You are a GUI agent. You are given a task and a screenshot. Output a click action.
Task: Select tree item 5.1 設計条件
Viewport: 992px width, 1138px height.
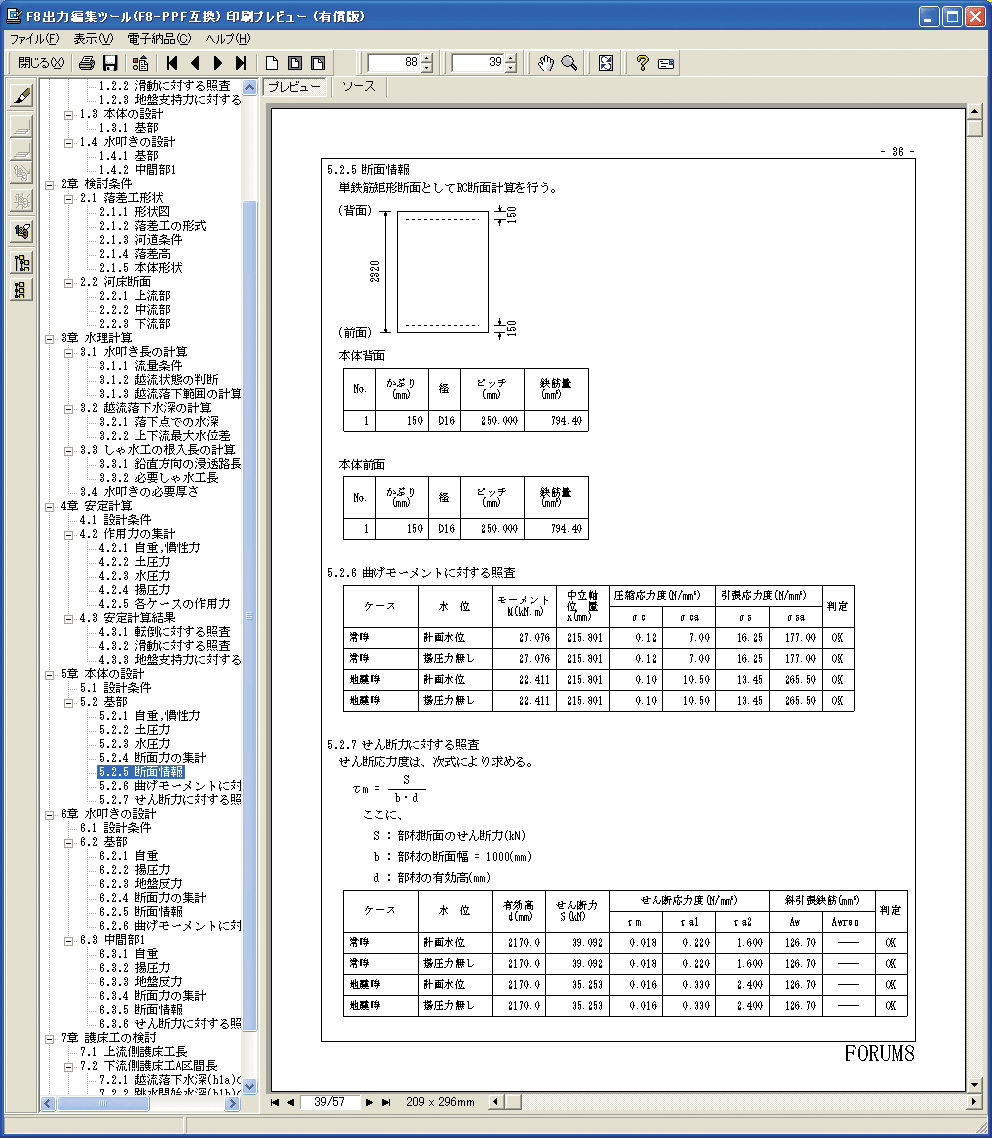coord(115,688)
